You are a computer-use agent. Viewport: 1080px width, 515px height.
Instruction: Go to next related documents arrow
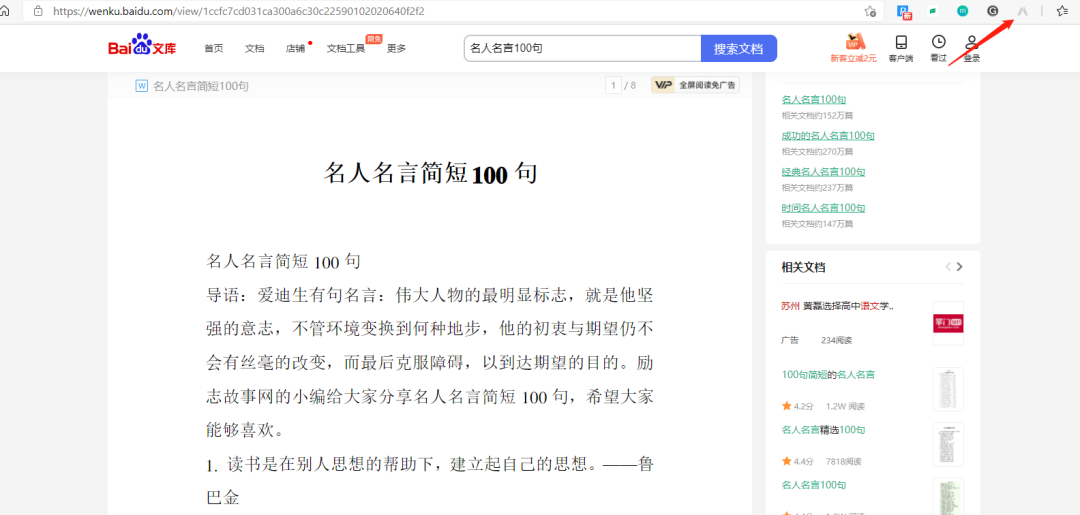[959, 266]
